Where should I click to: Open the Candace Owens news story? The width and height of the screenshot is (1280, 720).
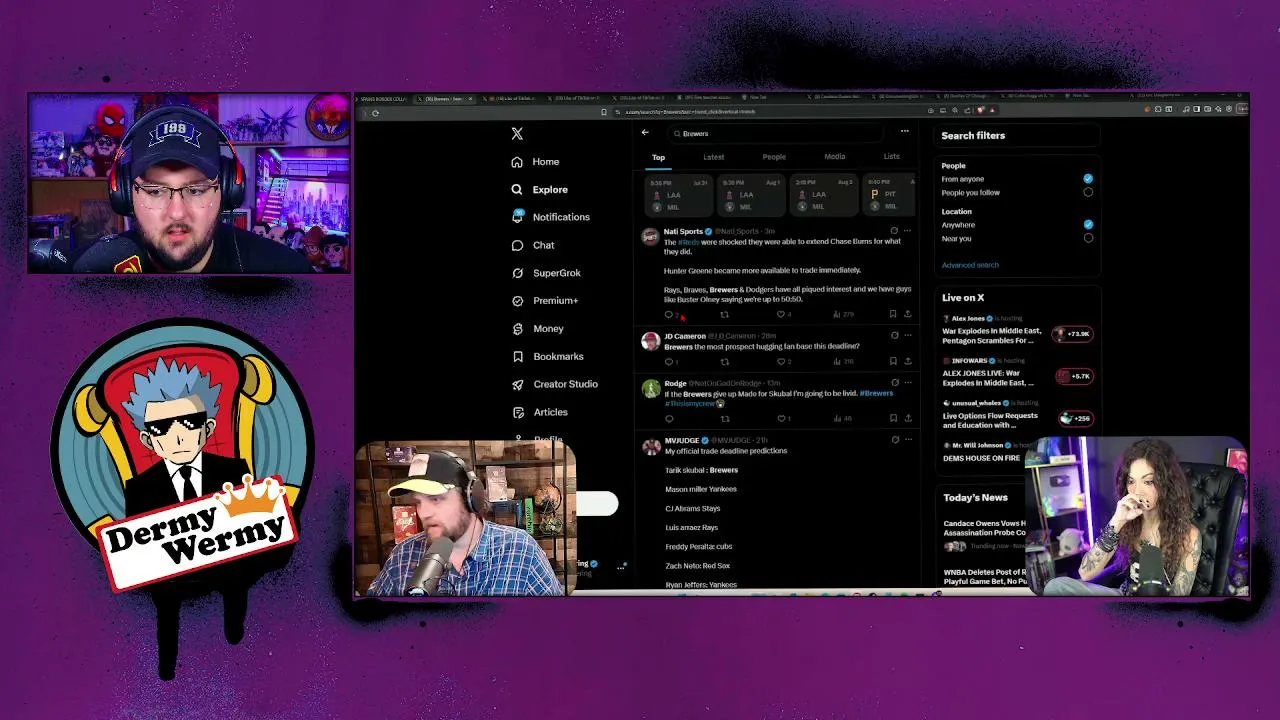(x=984, y=535)
